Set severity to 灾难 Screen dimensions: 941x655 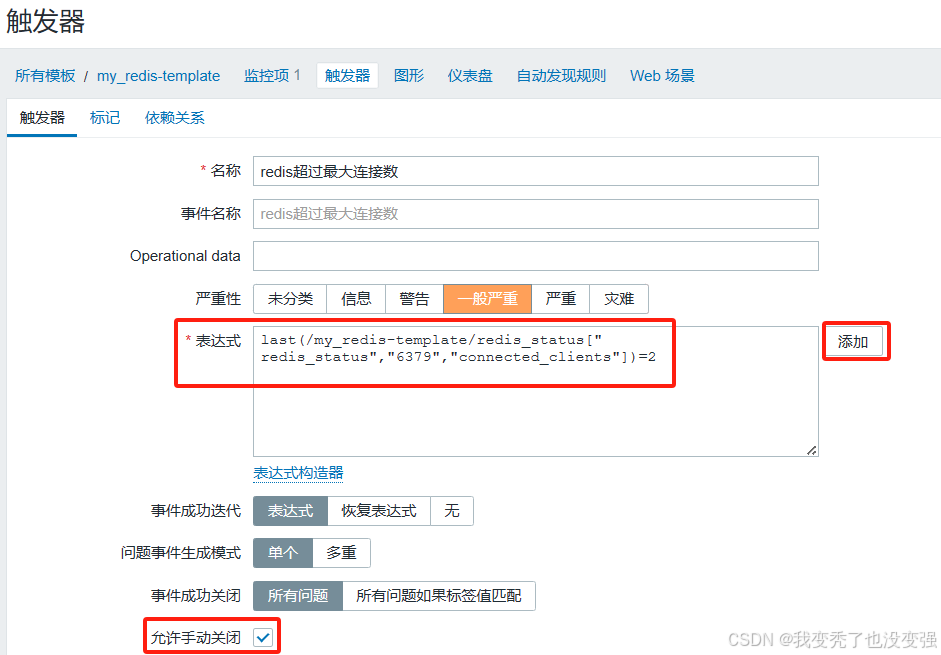point(619,299)
